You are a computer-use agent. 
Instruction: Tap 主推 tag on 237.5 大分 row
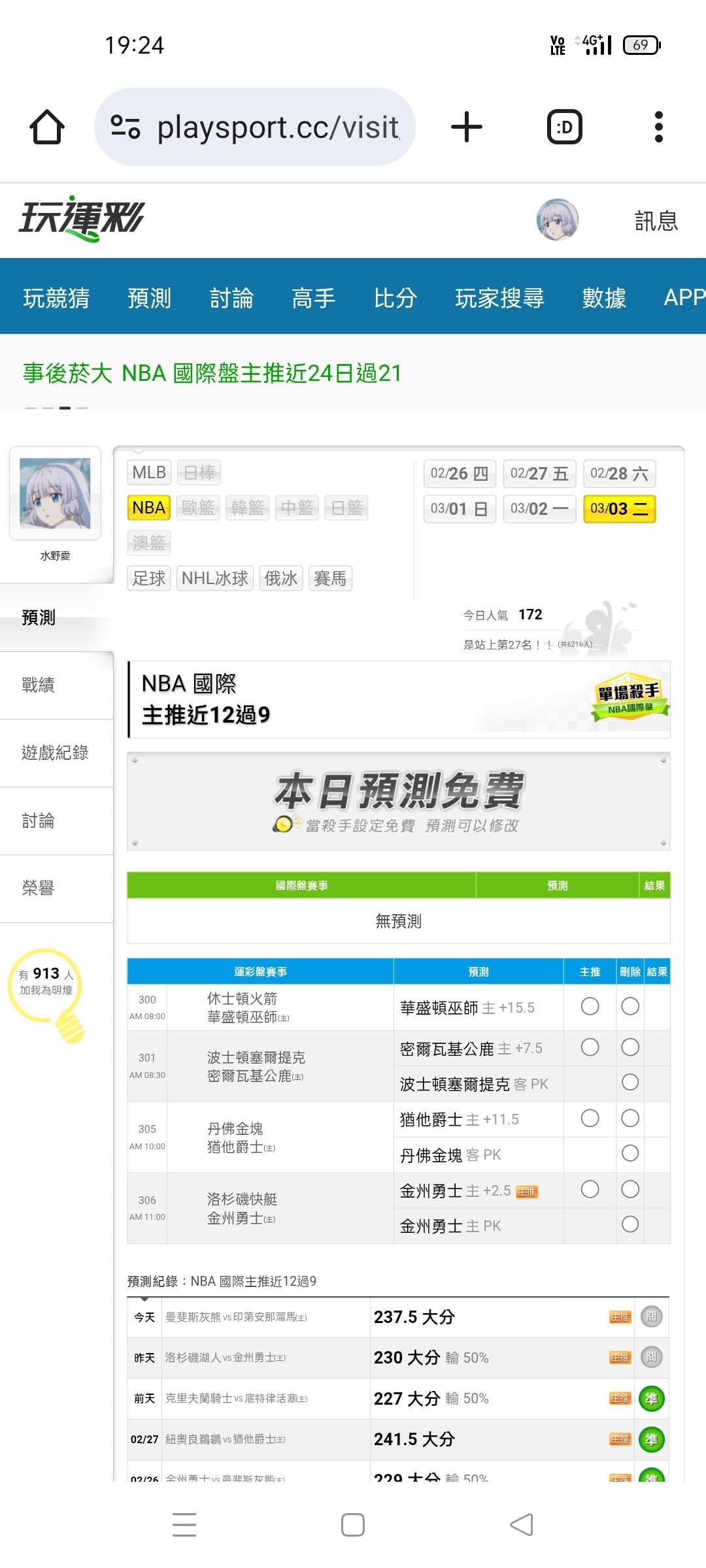[x=620, y=1317]
